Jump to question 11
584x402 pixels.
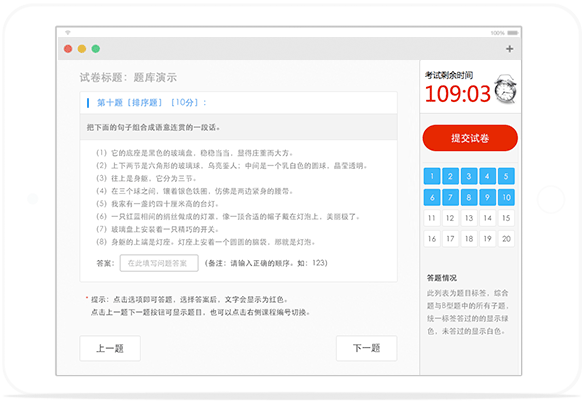coord(432,218)
